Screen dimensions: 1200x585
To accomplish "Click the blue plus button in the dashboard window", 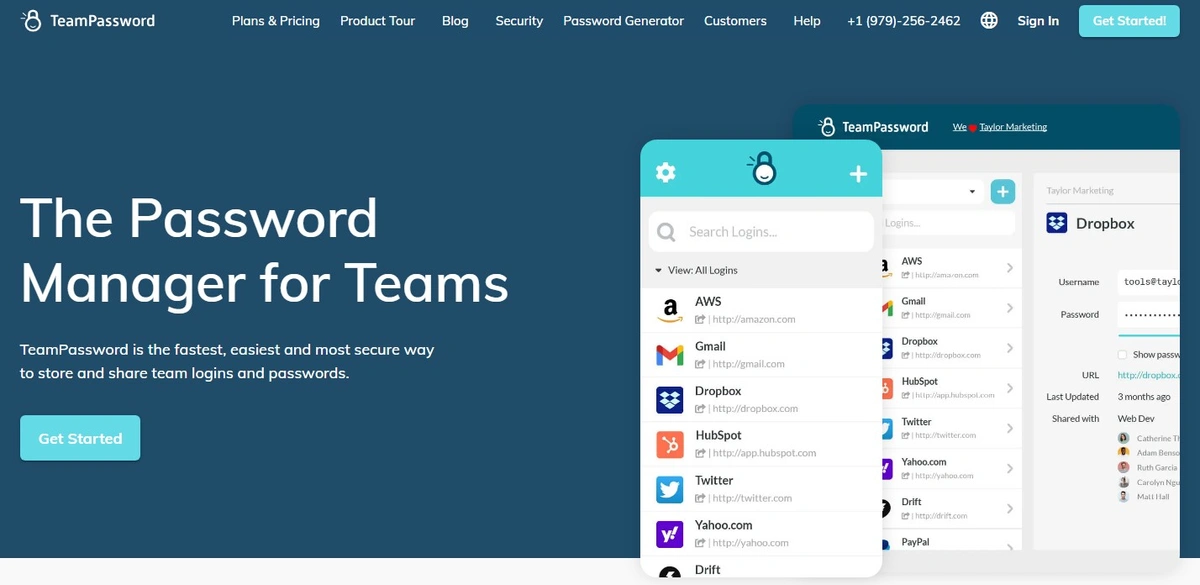I will pos(1002,191).
